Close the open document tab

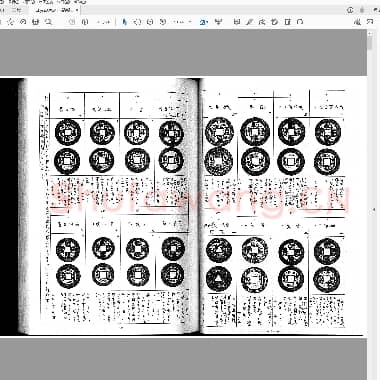click(x=77, y=10)
